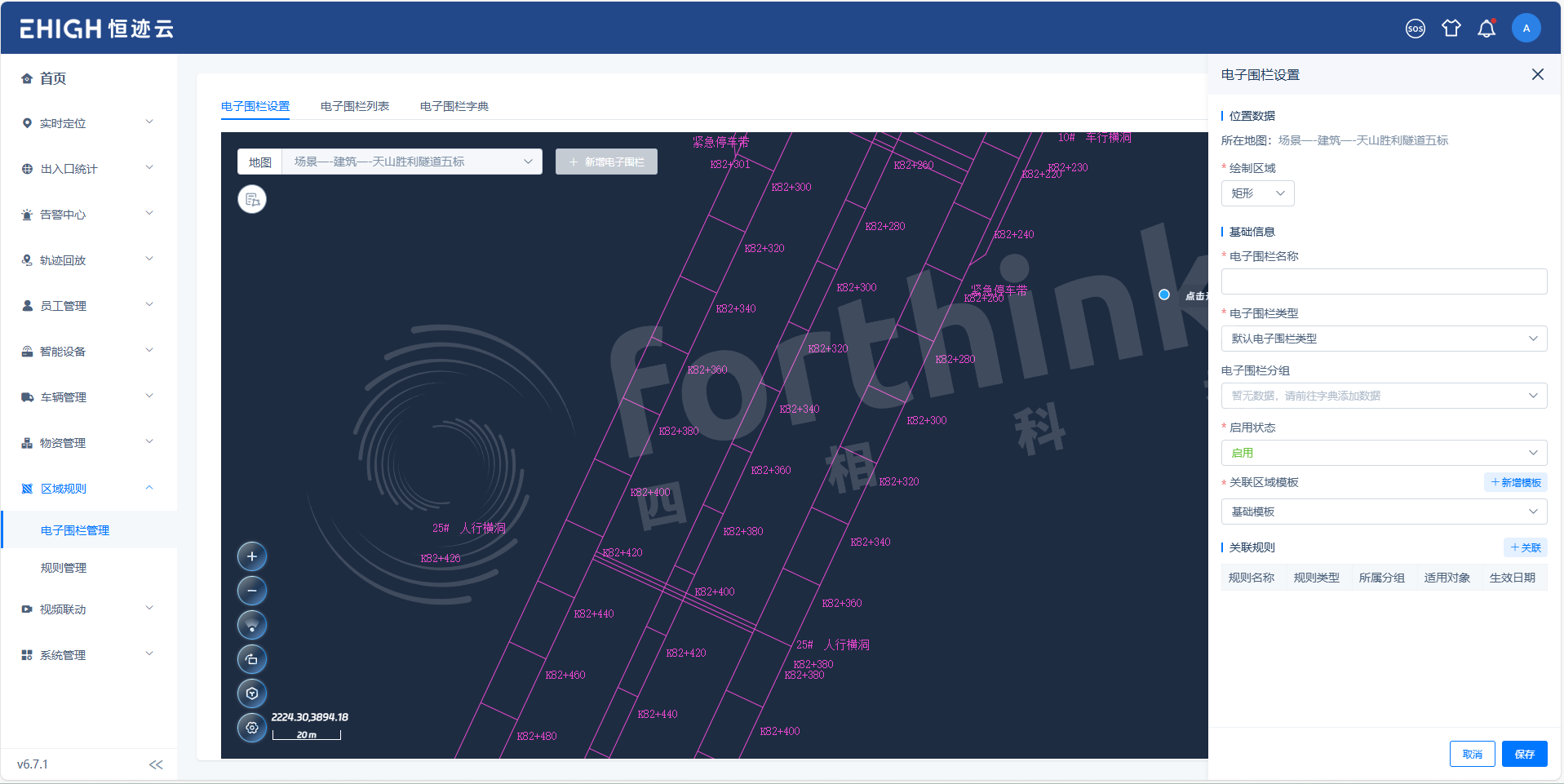Viewport: 1564px width, 784px height.
Task: Click the map rotate view icon
Action: point(252,659)
